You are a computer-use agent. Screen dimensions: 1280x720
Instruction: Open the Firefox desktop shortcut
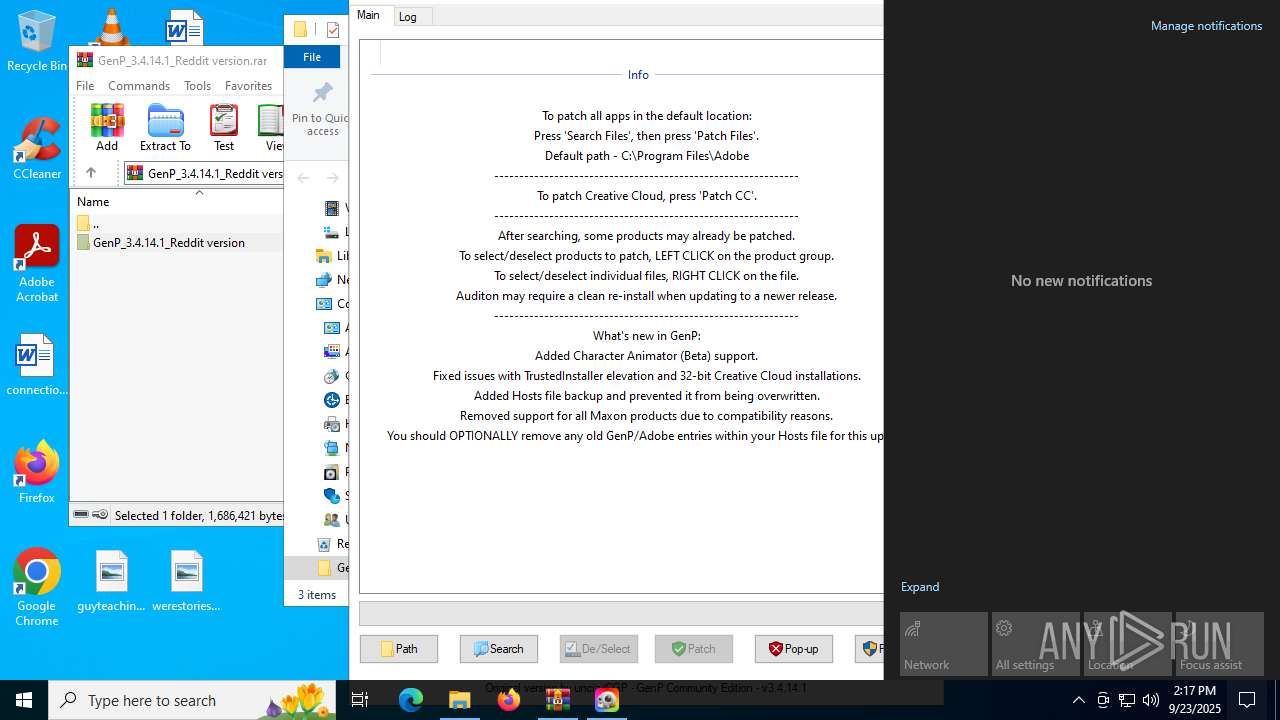tap(37, 472)
